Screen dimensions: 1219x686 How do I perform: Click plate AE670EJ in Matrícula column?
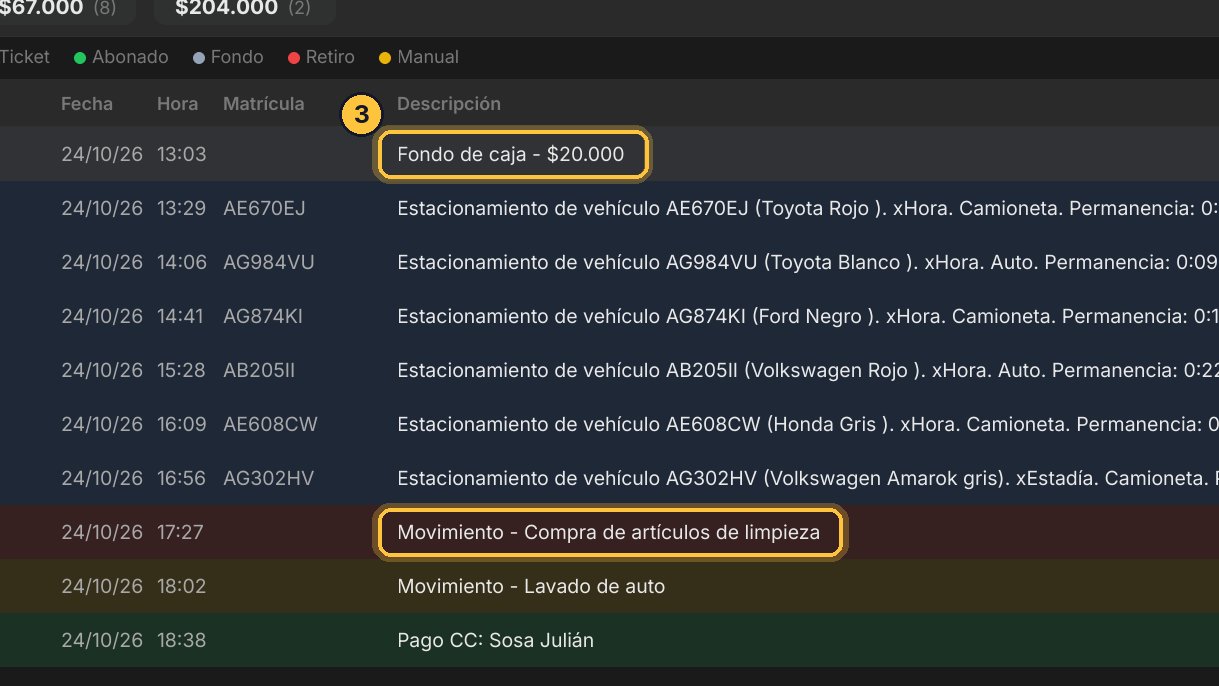click(264, 208)
